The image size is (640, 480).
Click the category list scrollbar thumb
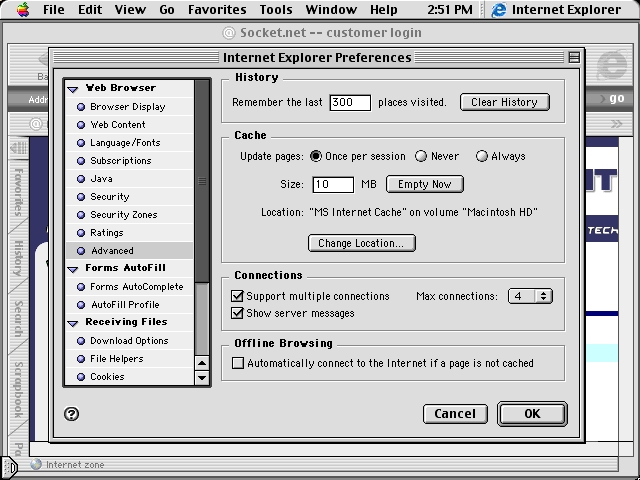click(x=202, y=180)
